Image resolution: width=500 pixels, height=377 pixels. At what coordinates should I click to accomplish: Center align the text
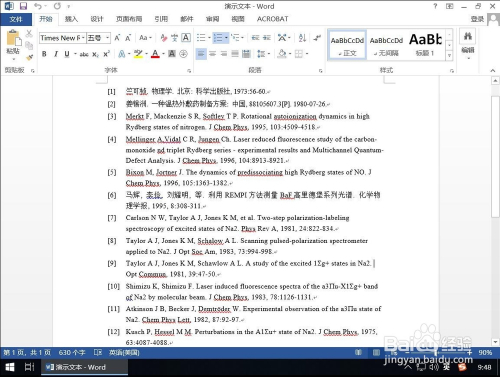pos(212,54)
